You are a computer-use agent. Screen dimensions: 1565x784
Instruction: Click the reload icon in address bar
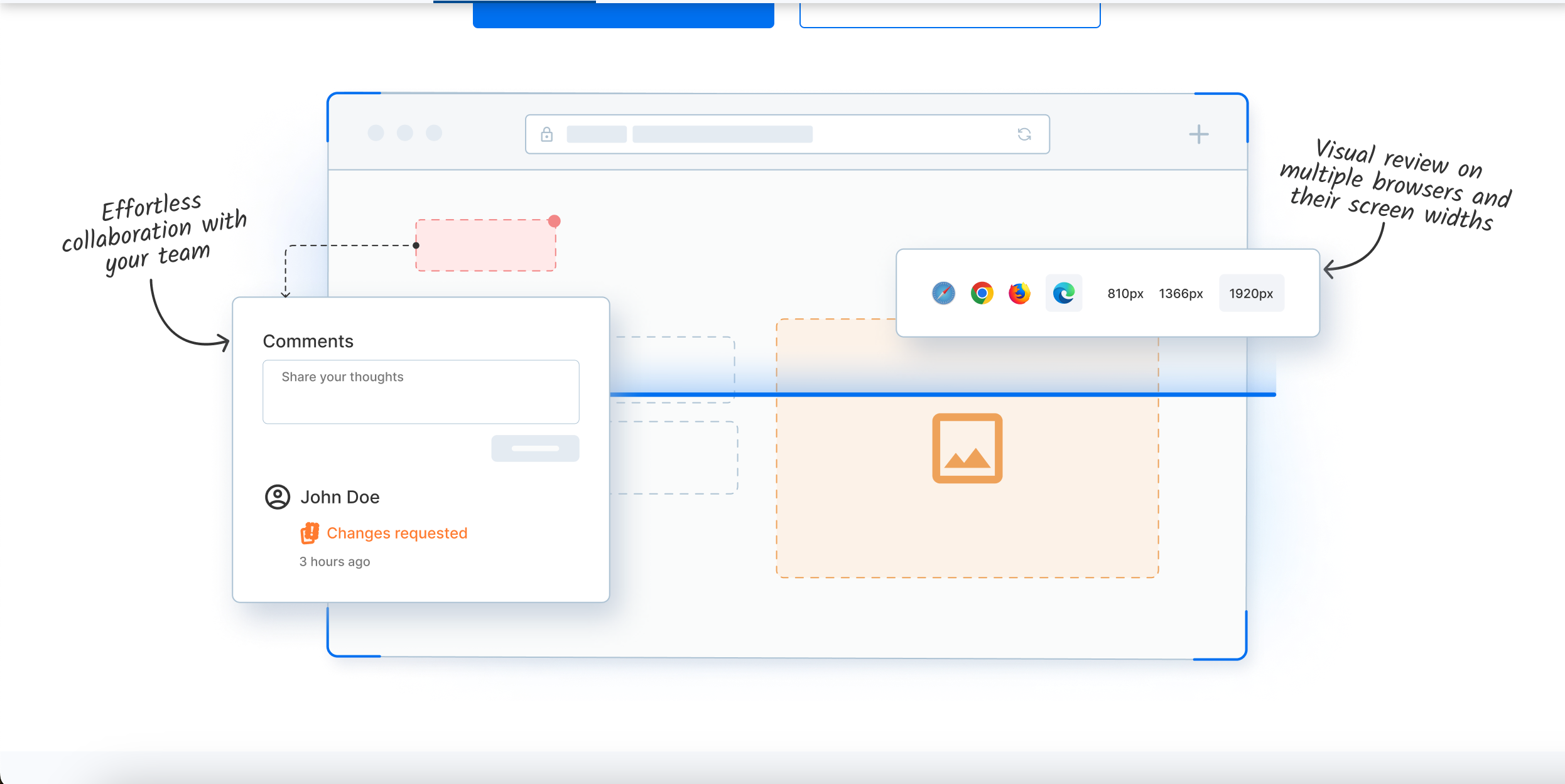1024,134
